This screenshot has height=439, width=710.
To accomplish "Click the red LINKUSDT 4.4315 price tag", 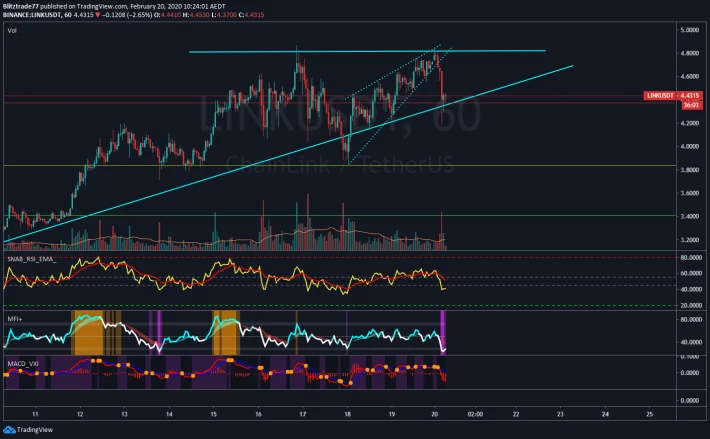I will 673,95.
